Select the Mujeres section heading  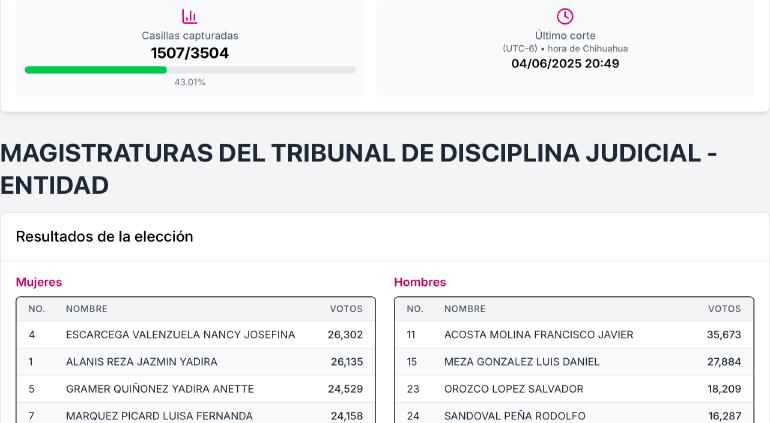(x=39, y=282)
